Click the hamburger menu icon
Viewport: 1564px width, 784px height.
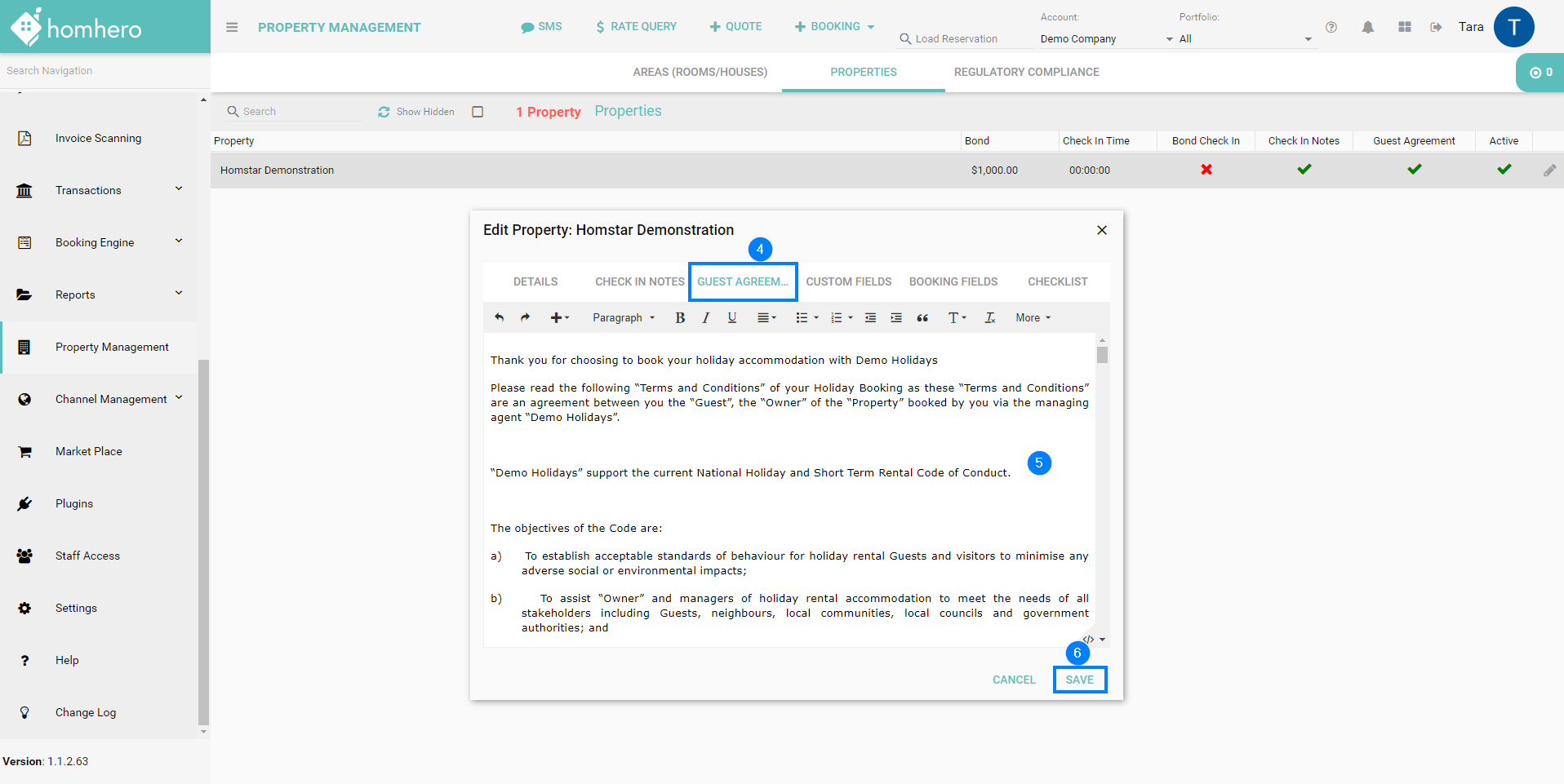pos(232,27)
